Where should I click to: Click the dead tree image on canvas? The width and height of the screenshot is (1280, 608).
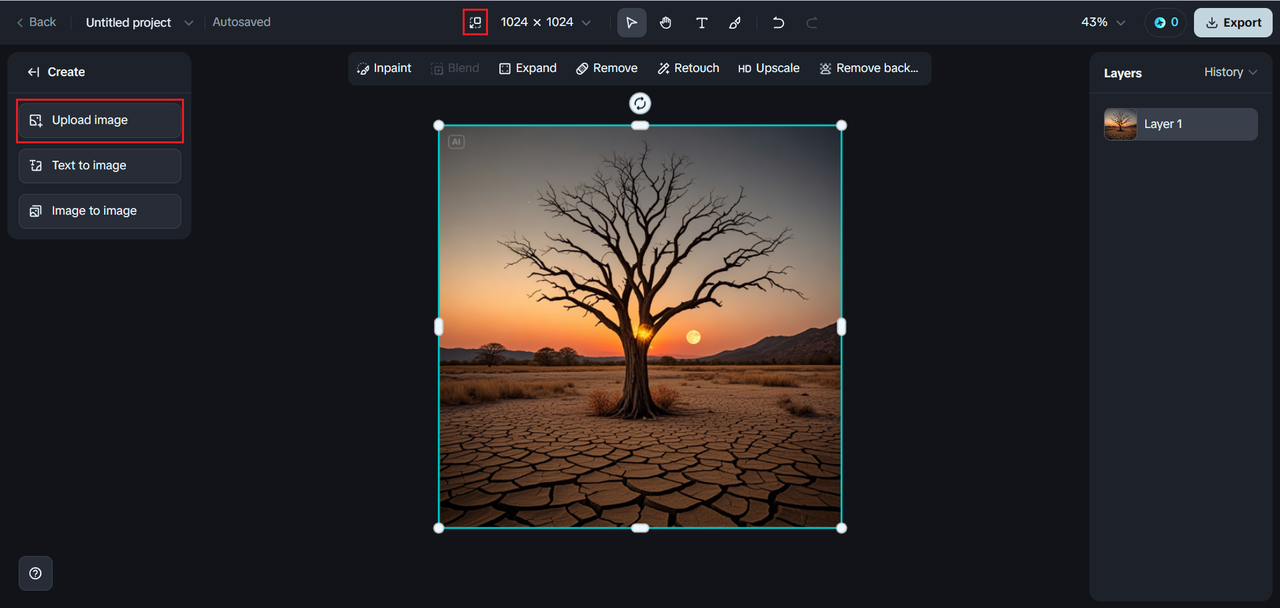tap(640, 327)
